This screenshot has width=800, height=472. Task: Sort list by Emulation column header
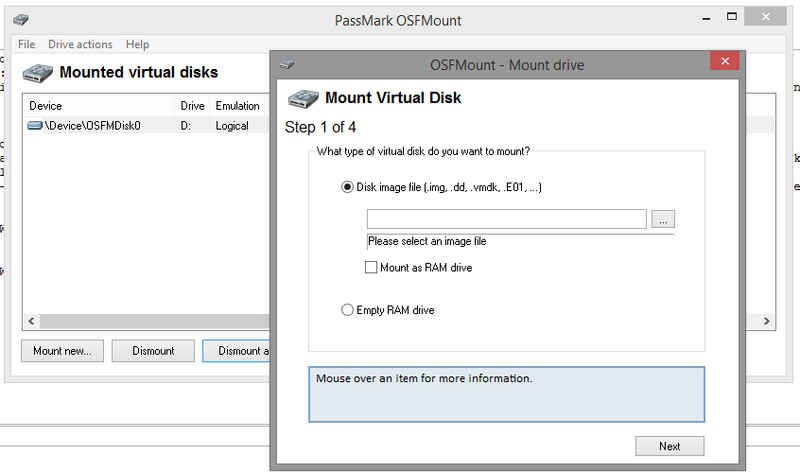tap(237, 105)
